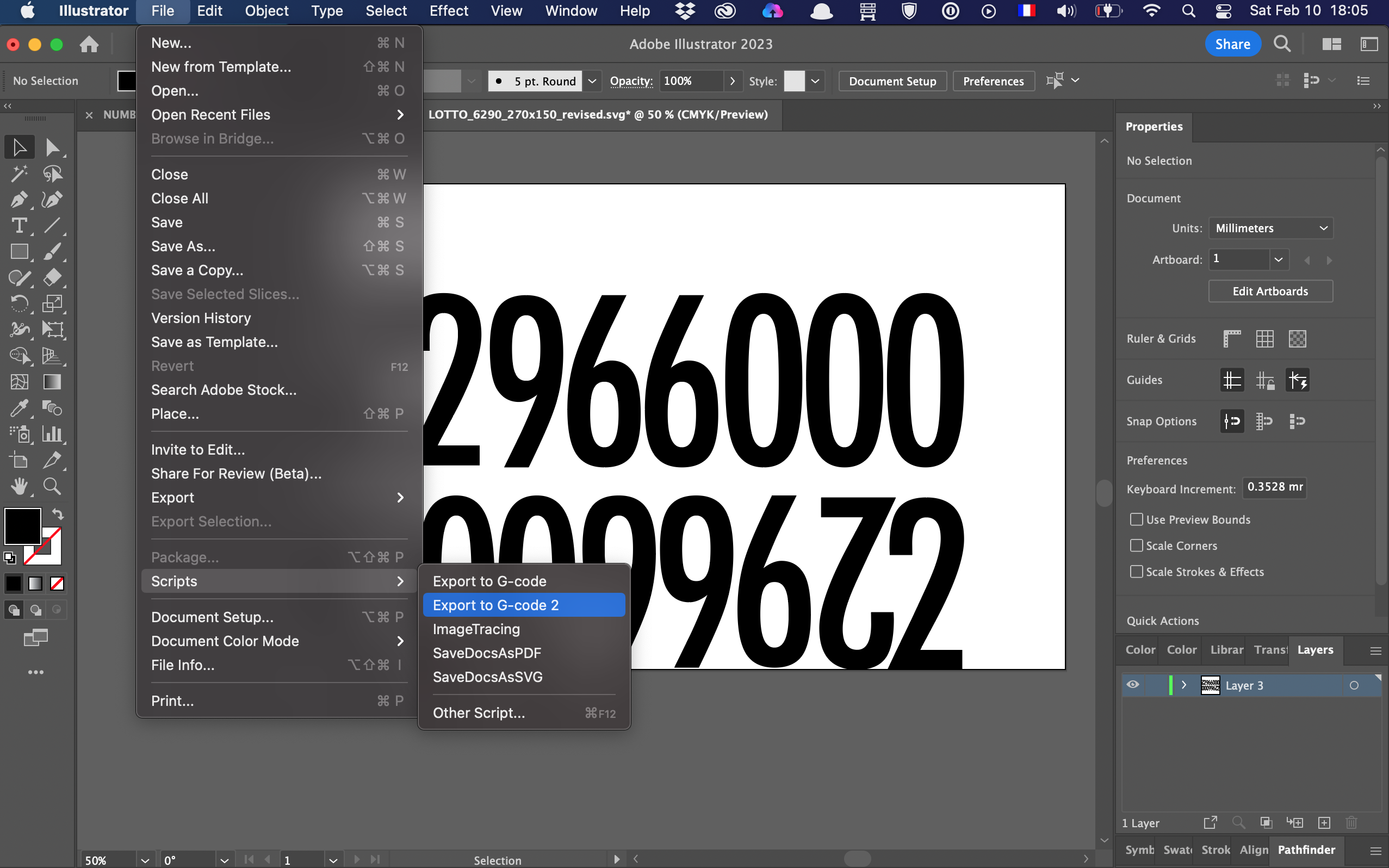Select the Rectangle tool
The height and width of the screenshot is (868, 1389).
[x=20, y=251]
